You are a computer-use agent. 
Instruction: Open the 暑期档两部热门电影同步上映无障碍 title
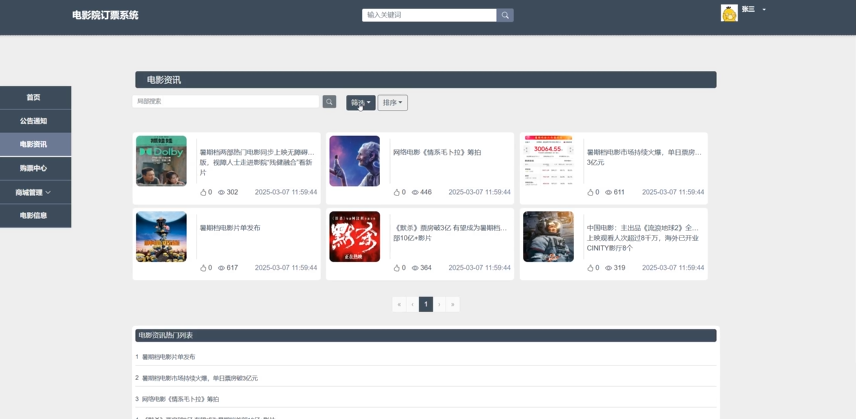pyautogui.click(x=257, y=163)
